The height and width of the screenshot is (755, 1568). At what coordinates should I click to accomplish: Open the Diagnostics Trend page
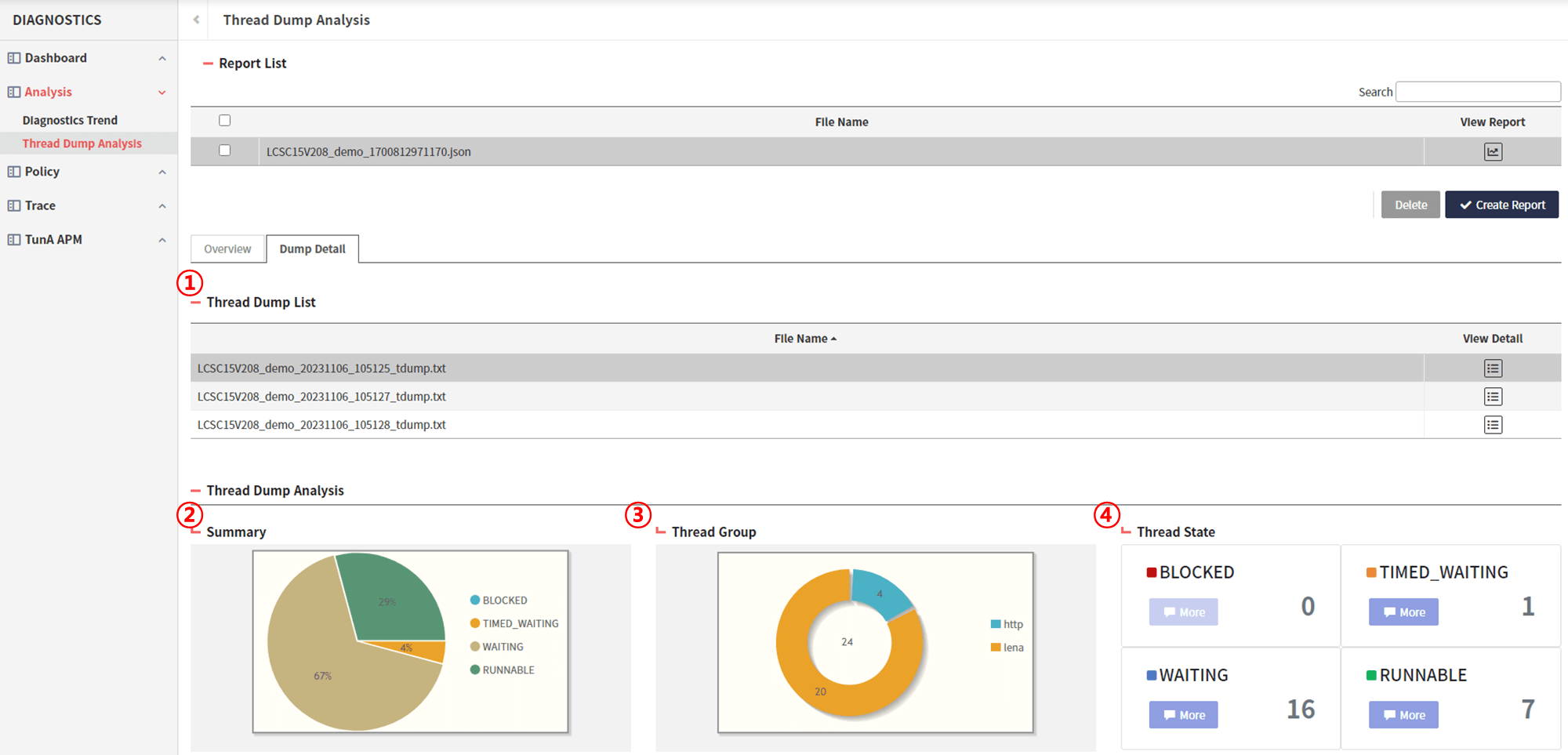click(x=69, y=119)
